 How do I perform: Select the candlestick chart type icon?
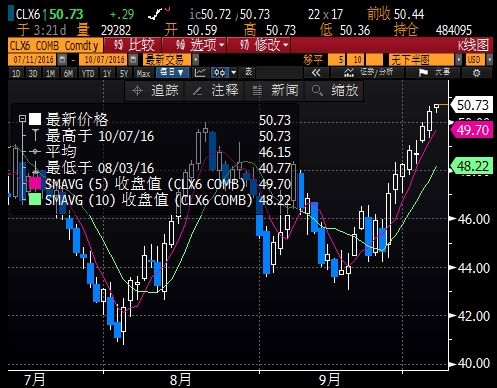[x=220, y=72]
